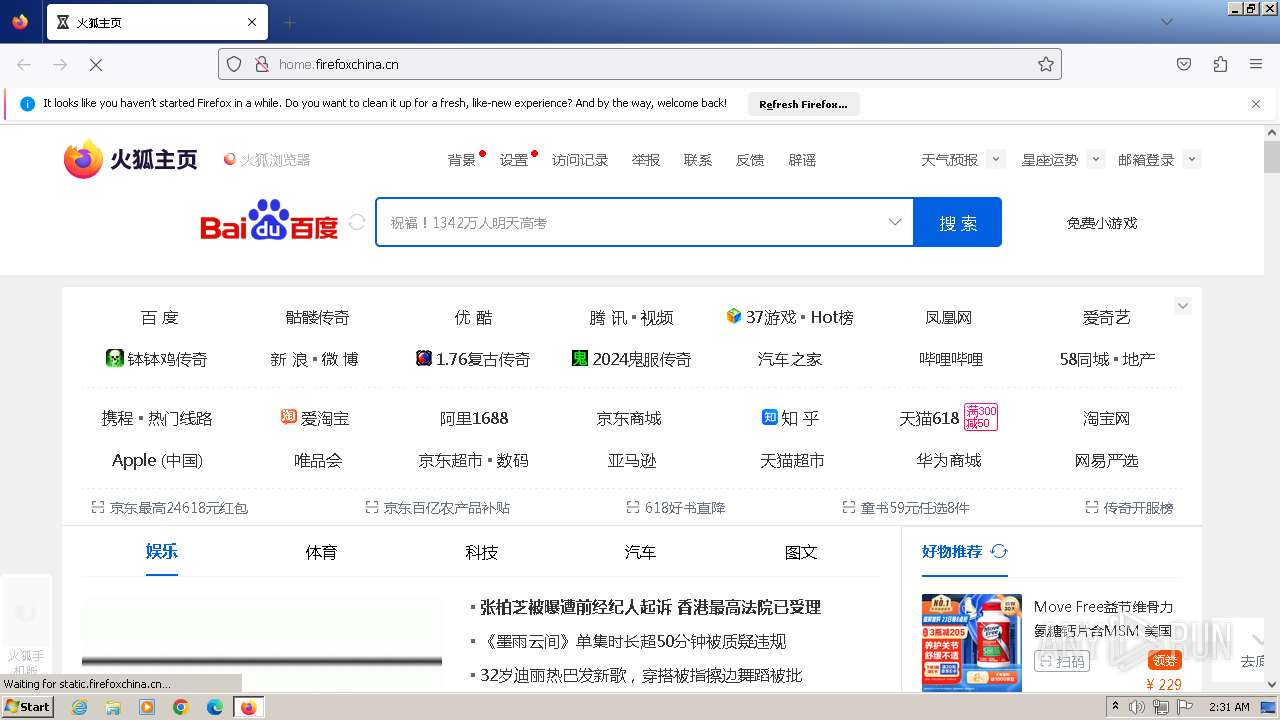This screenshot has width=1280, height=720.
Task: Click the List all tabs arrow
Action: [1167, 22]
